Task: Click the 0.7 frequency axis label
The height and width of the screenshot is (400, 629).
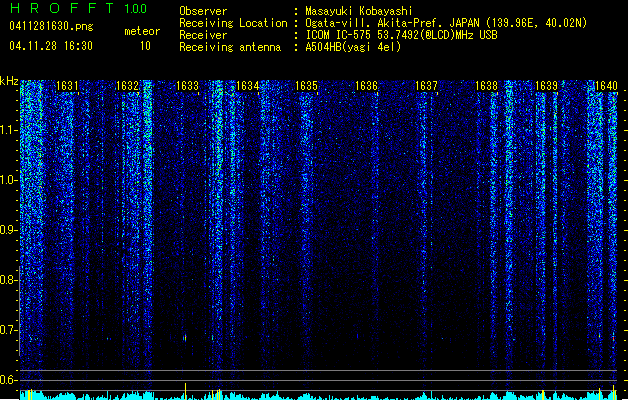Action: click(x=9, y=330)
